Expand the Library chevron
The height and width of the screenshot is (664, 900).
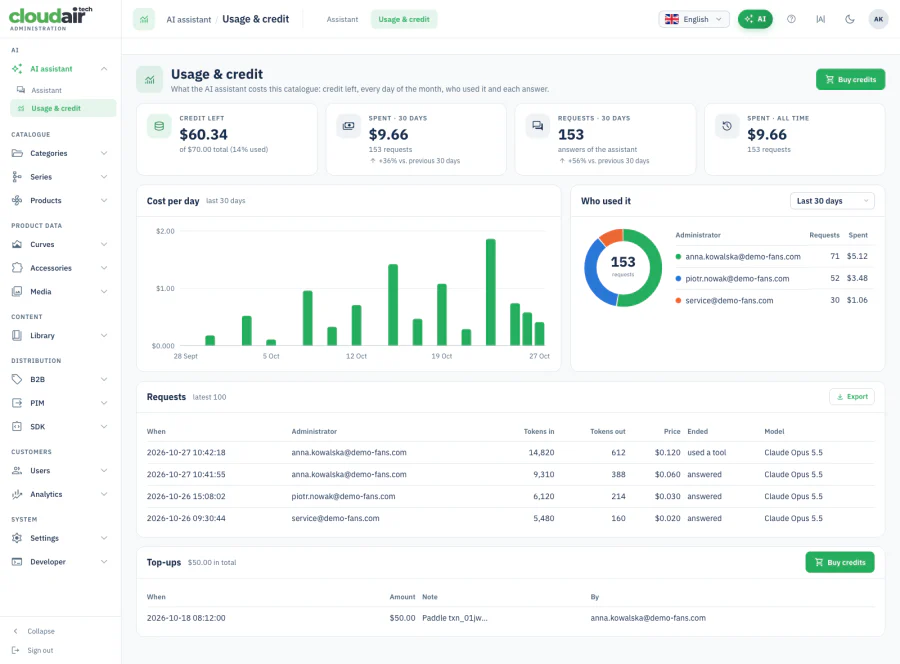click(104, 336)
